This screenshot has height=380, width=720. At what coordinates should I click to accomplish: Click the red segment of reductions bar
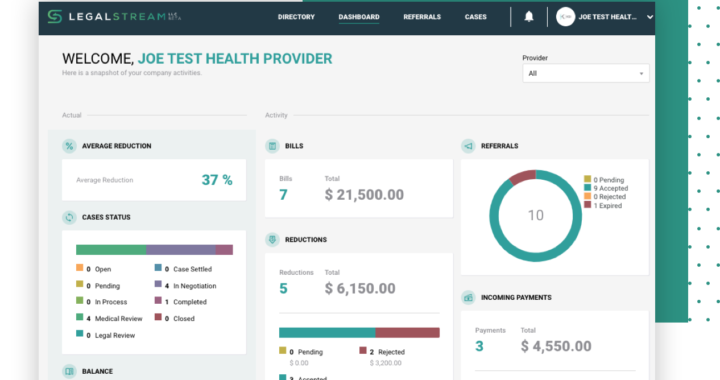point(407,332)
